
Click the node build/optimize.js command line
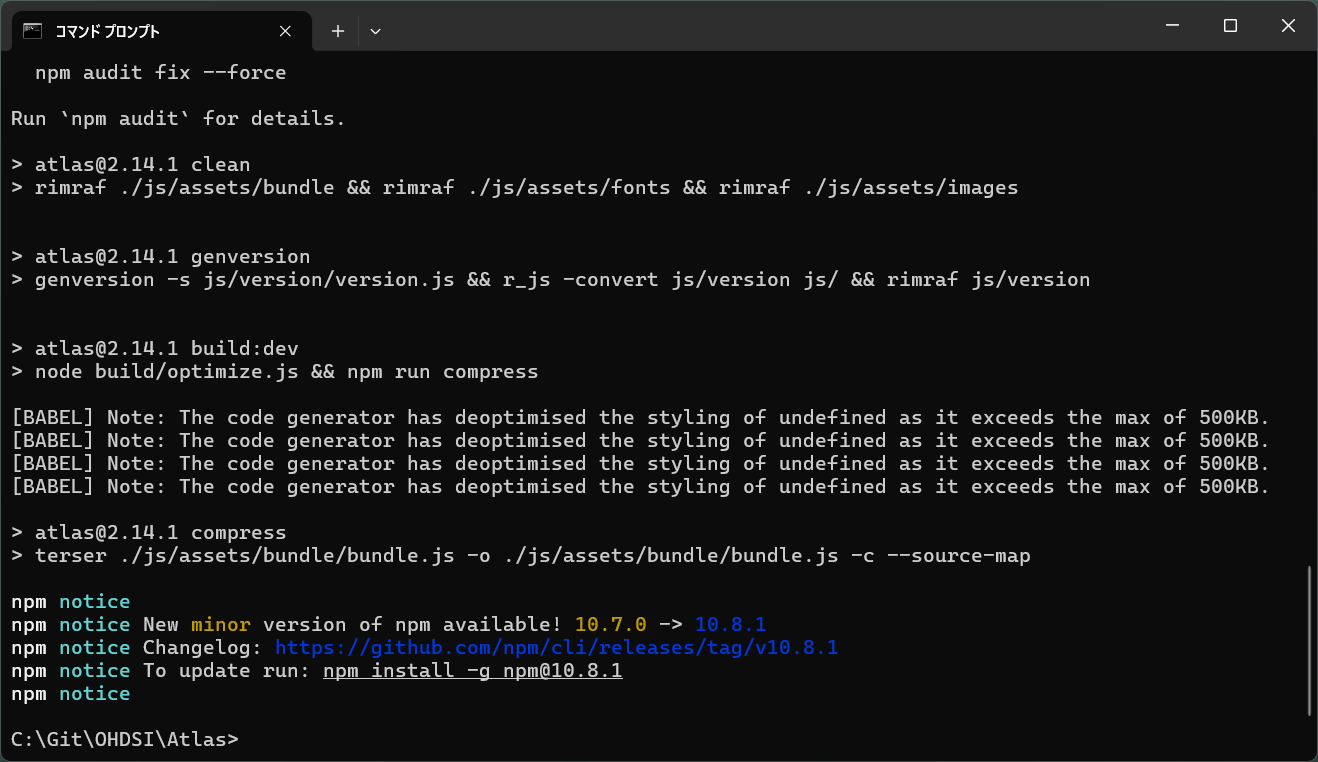coord(275,372)
